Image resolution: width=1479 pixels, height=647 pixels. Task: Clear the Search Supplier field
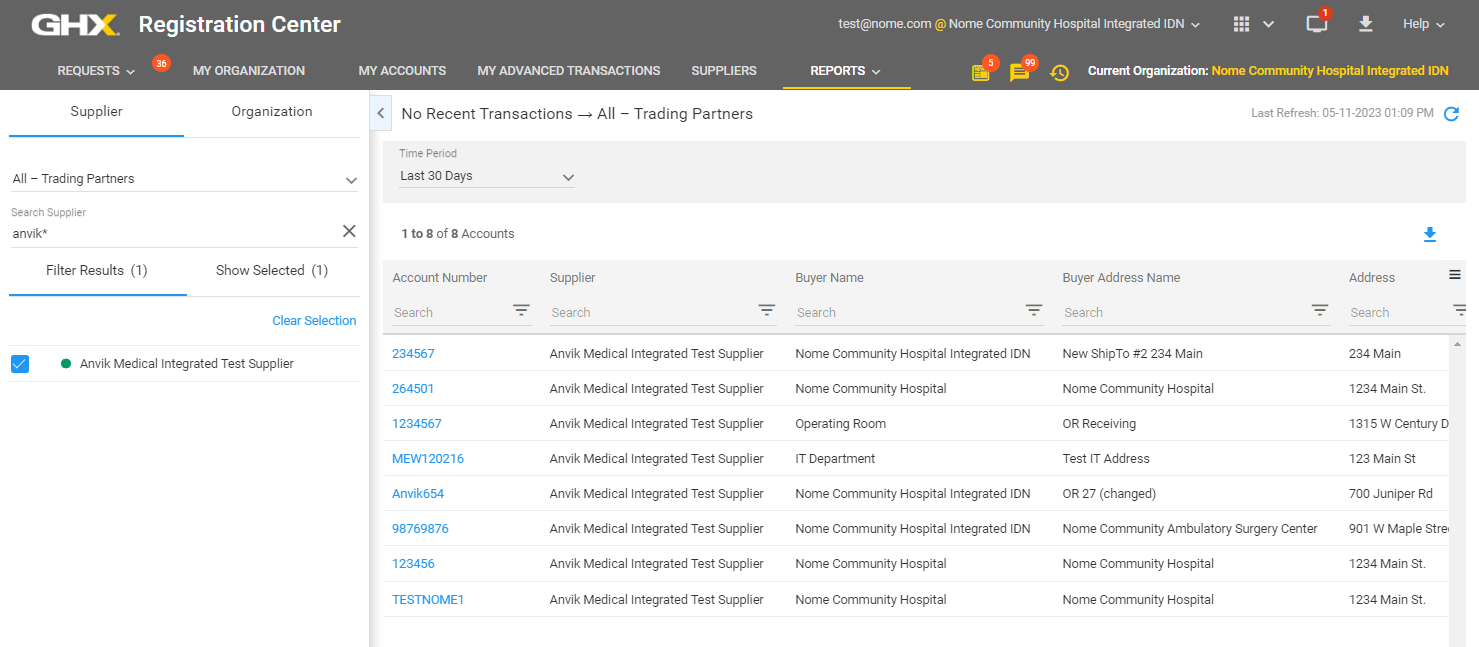point(349,231)
